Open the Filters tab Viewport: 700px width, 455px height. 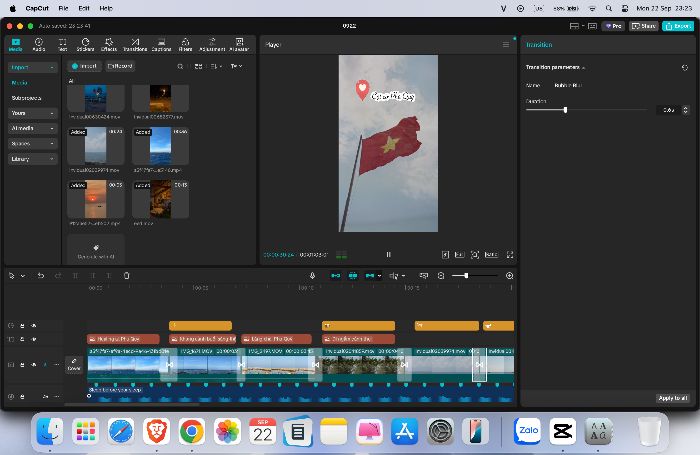point(185,44)
